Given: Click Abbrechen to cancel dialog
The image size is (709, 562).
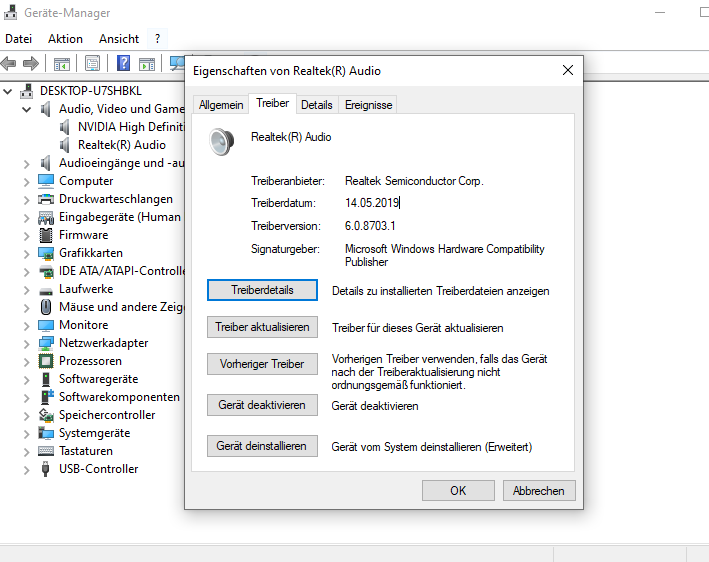Looking at the screenshot, I should click(539, 491).
